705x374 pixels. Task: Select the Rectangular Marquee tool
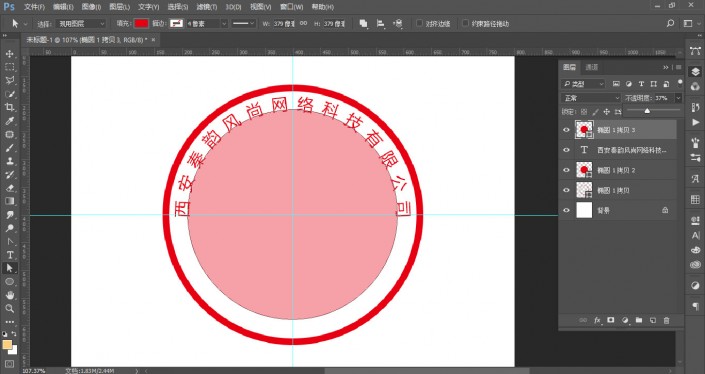(9, 67)
